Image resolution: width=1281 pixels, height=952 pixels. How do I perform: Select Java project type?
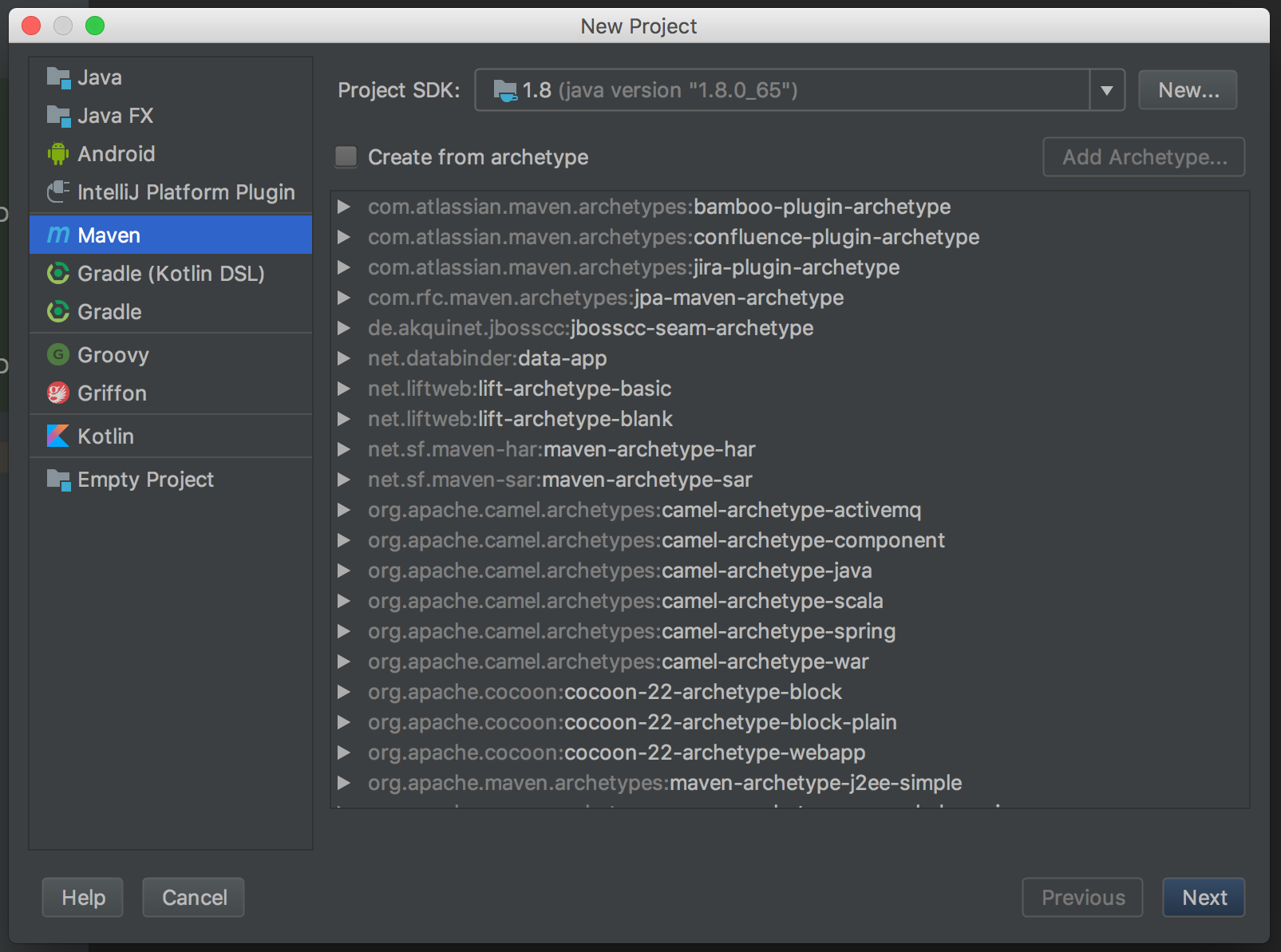[171, 77]
